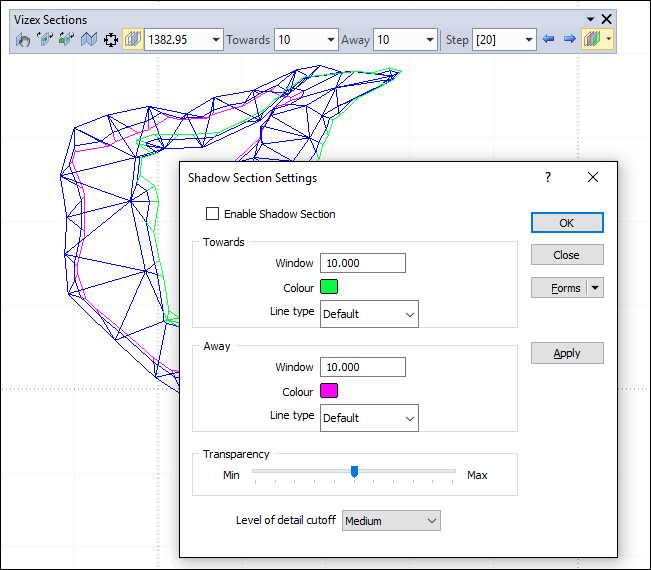The image size is (651, 570).
Task: Open shadow section icon dropdown arrow
Action: (x=608, y=39)
